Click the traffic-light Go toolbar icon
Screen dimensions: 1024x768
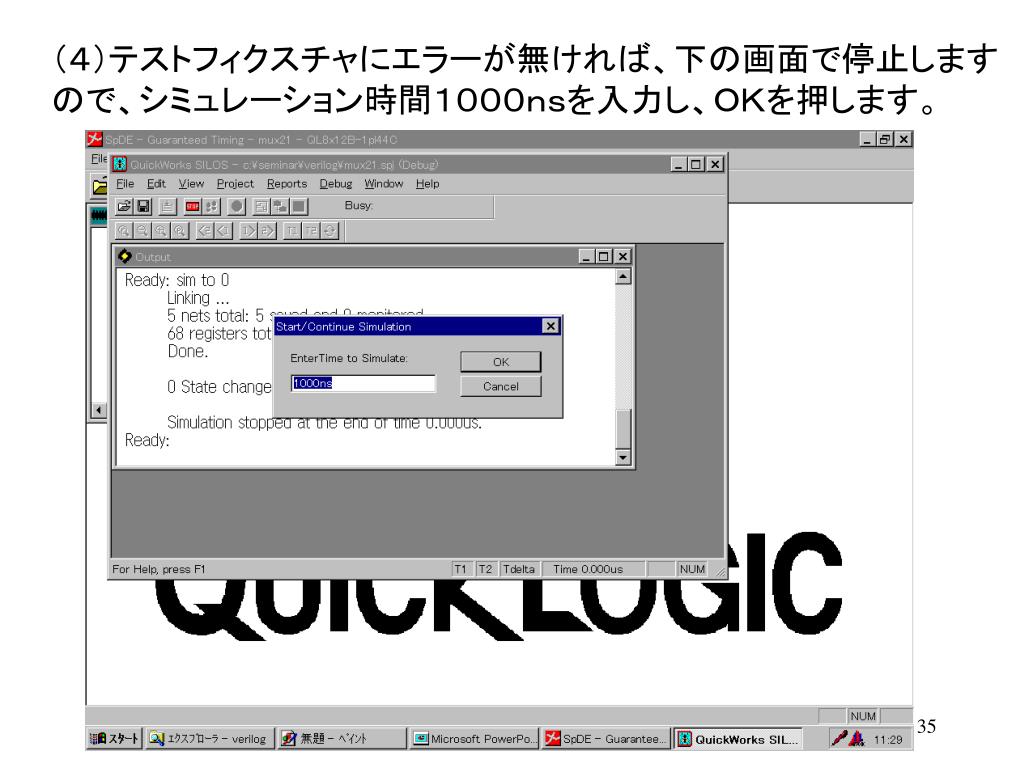click(x=212, y=206)
